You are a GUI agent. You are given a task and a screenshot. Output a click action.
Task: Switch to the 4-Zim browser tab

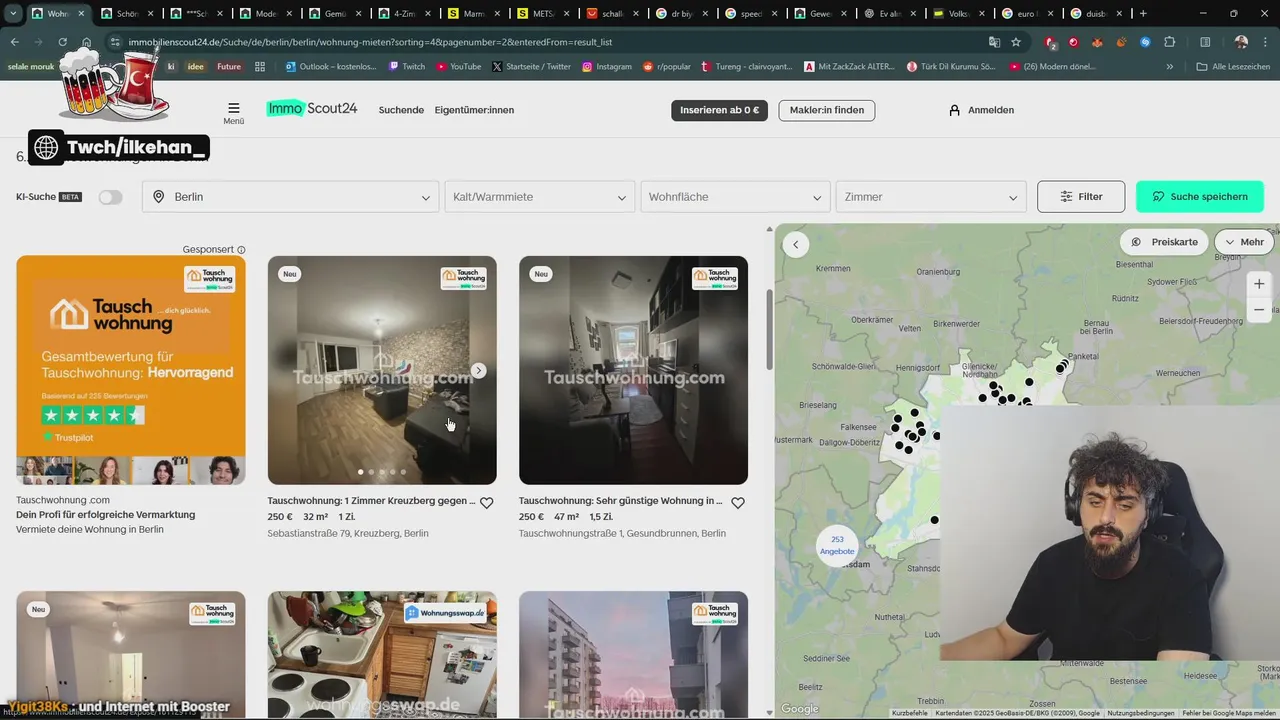(403, 14)
